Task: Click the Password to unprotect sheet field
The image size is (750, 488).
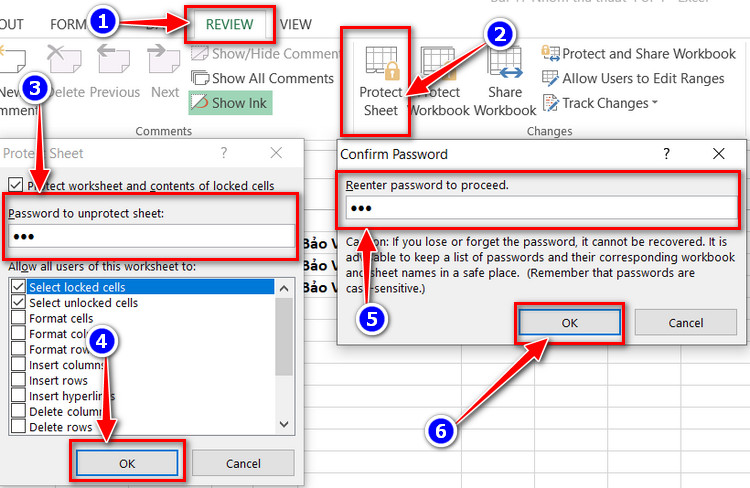Action: (x=152, y=236)
